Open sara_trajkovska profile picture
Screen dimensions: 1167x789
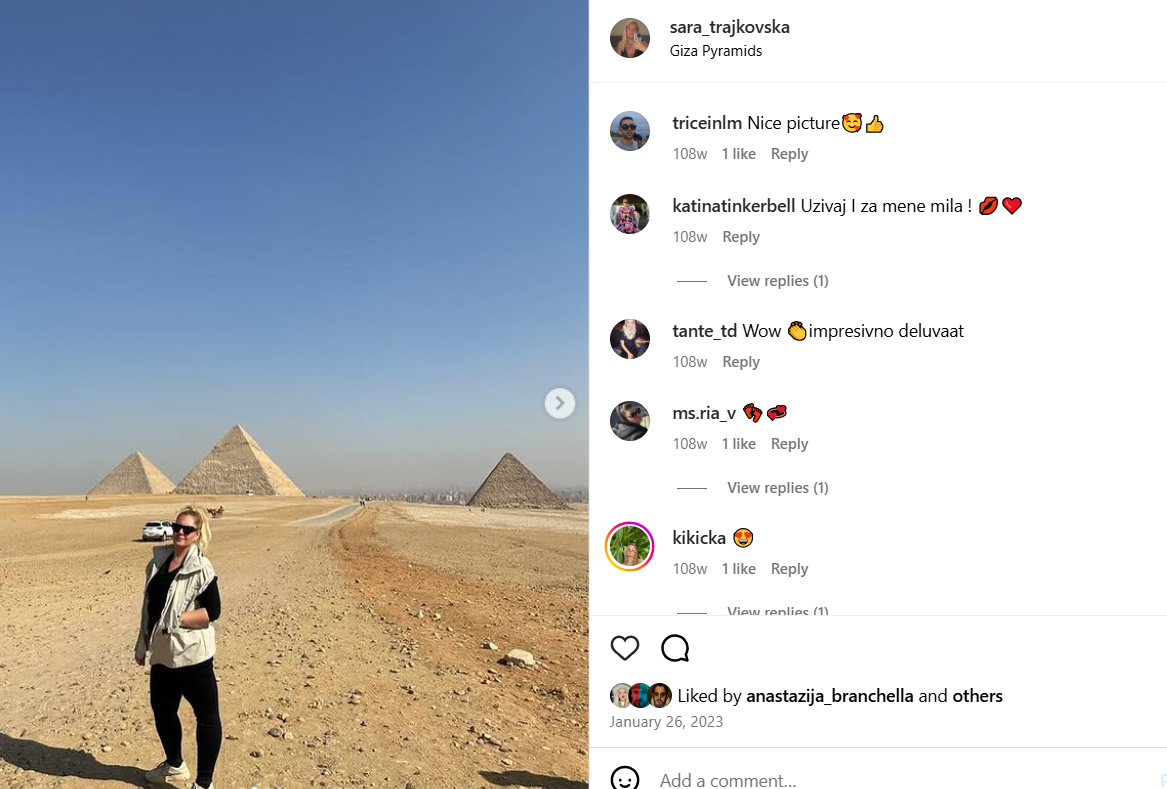pyautogui.click(x=630, y=38)
